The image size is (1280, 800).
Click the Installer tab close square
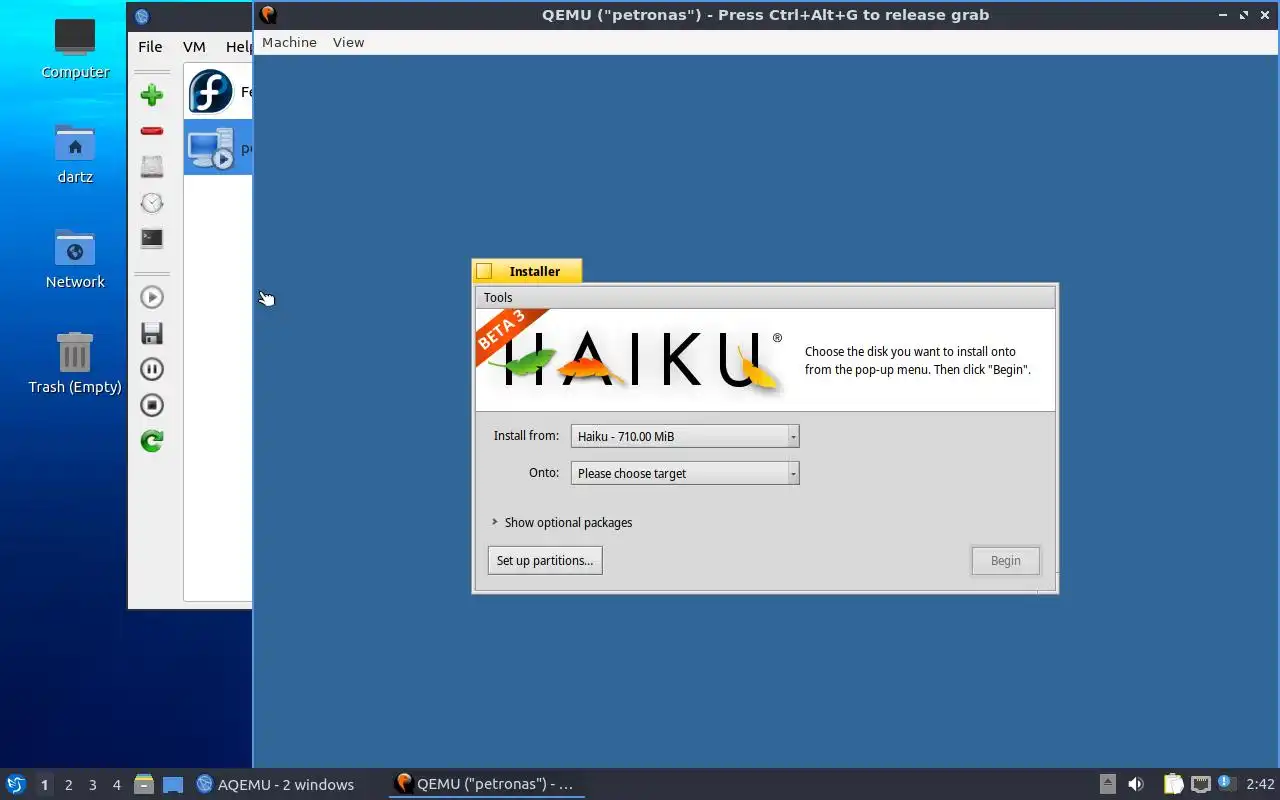[485, 271]
